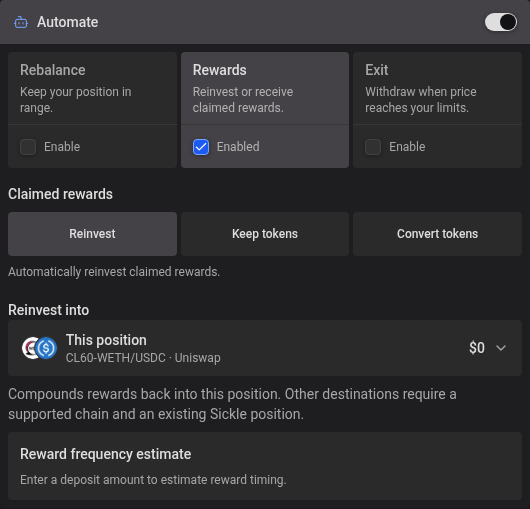
Task: Click the $0 position value
Action: point(477,348)
